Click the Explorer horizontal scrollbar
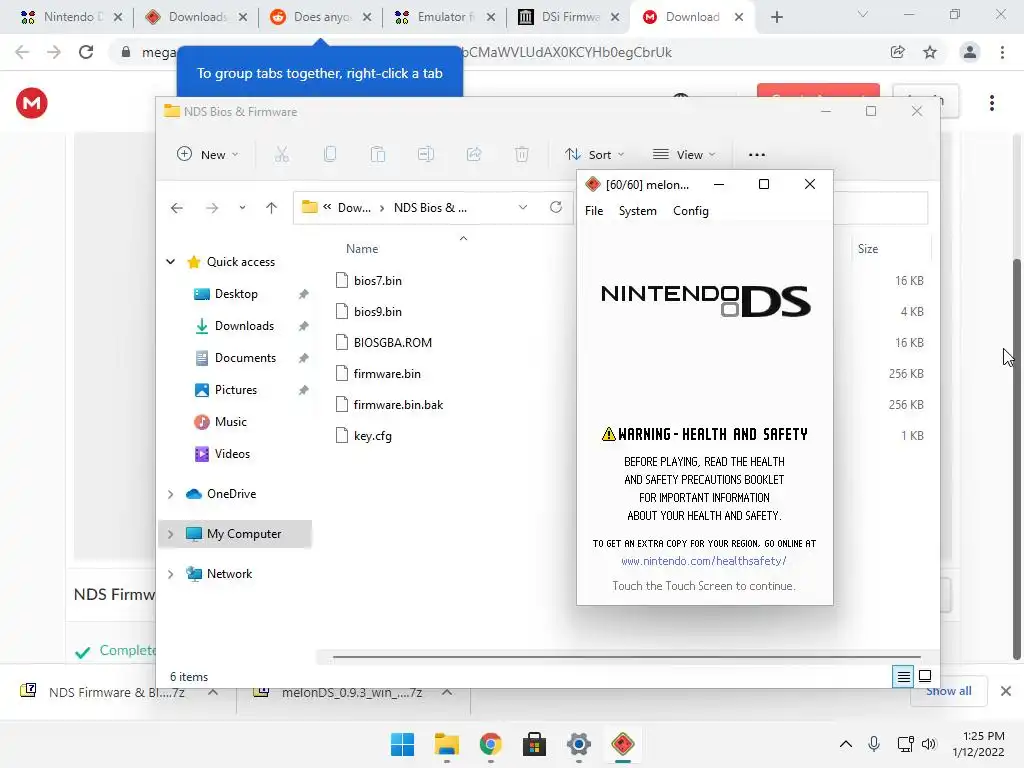This screenshot has height=768, width=1024. [626, 657]
